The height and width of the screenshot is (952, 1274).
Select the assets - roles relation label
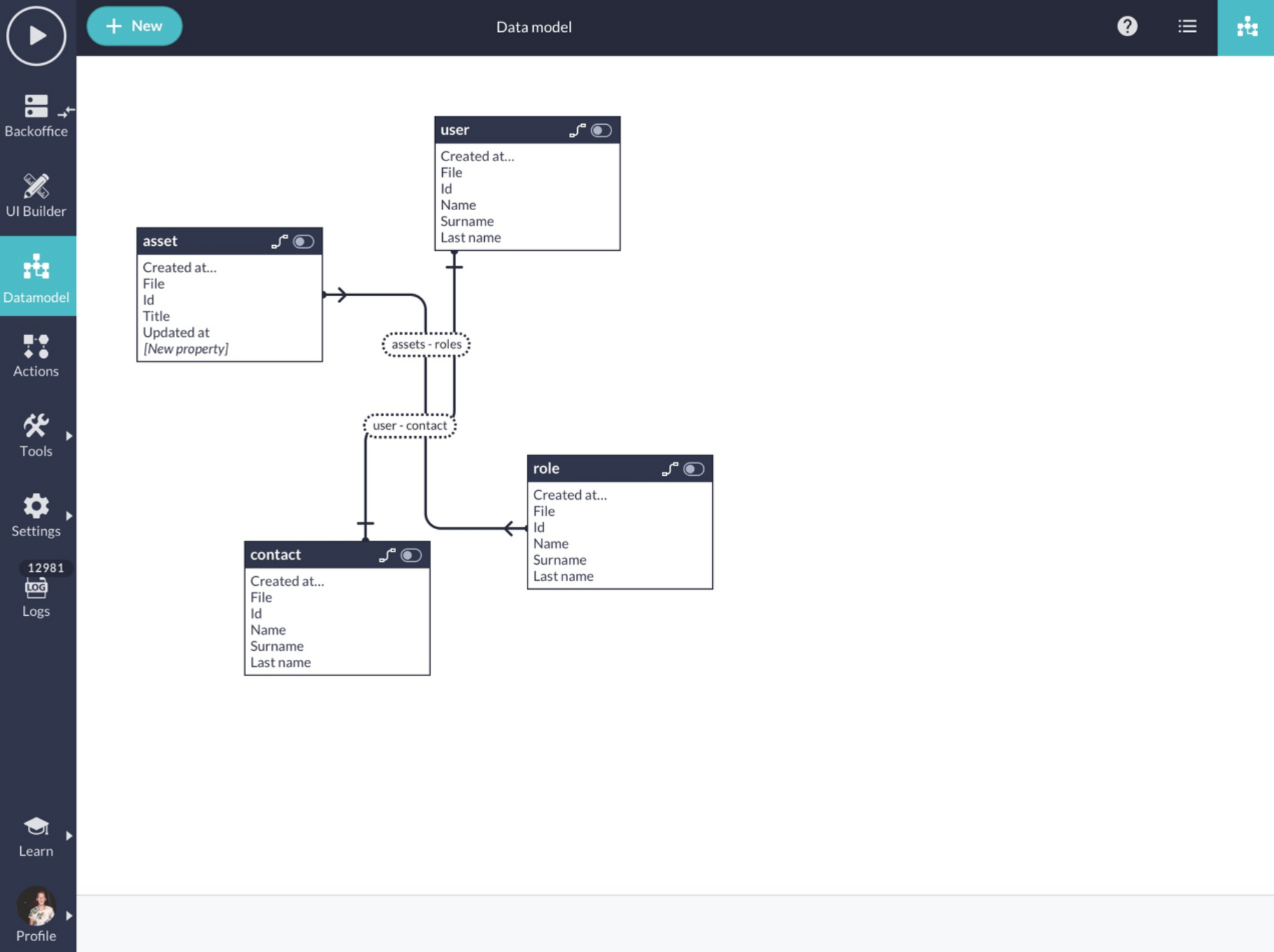[x=426, y=345]
